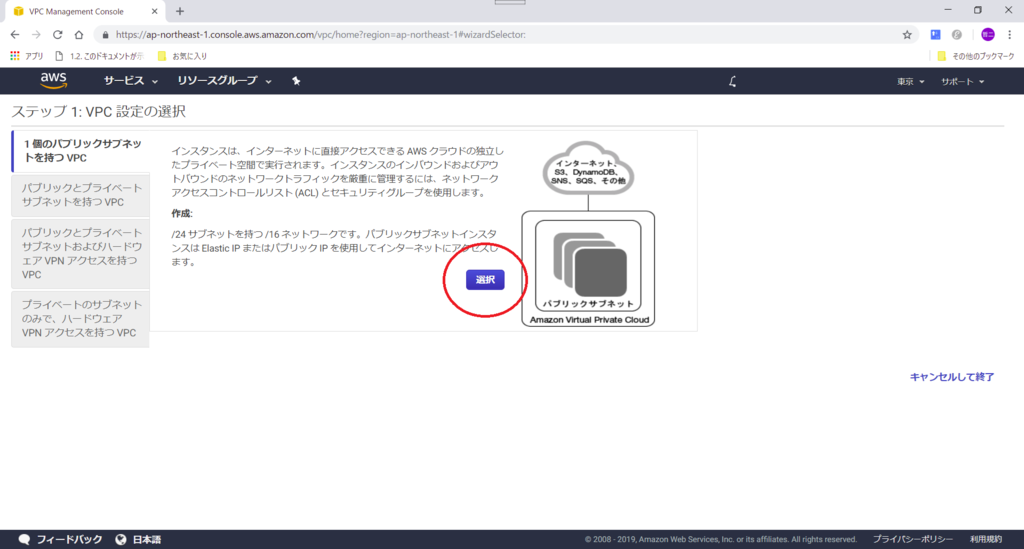
Task: Open the お気に入り bookmark folder
Action: [182, 56]
